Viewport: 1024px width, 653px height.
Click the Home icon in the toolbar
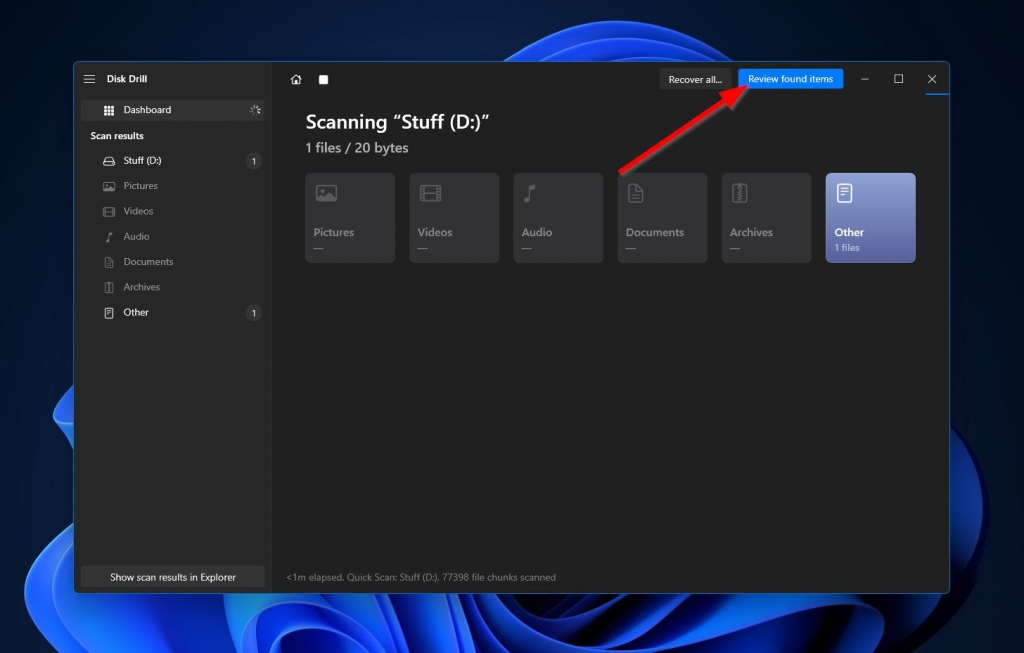pyautogui.click(x=296, y=80)
